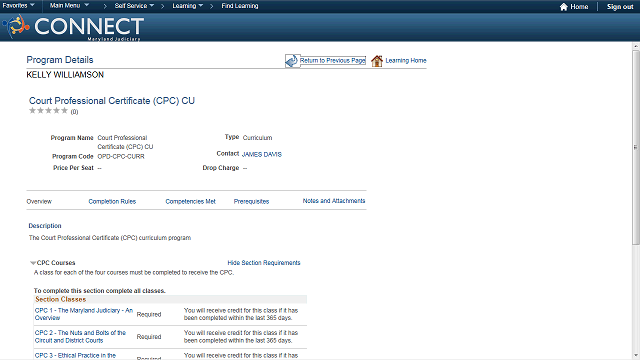The width and height of the screenshot is (640, 360).
Task: Sign out of the application
Action: coord(620,7)
